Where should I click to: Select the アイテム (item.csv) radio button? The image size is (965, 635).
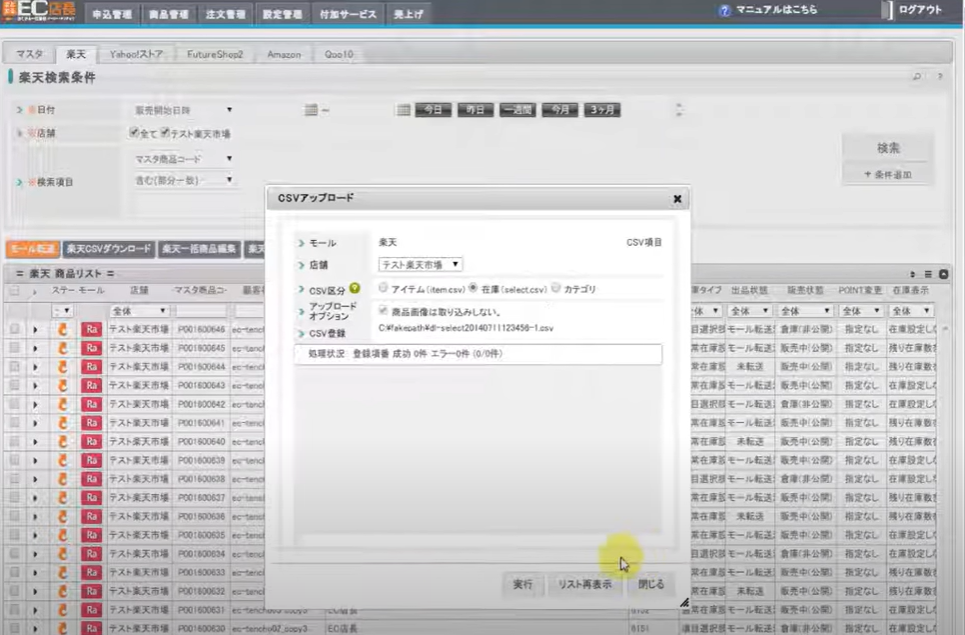[383, 287]
